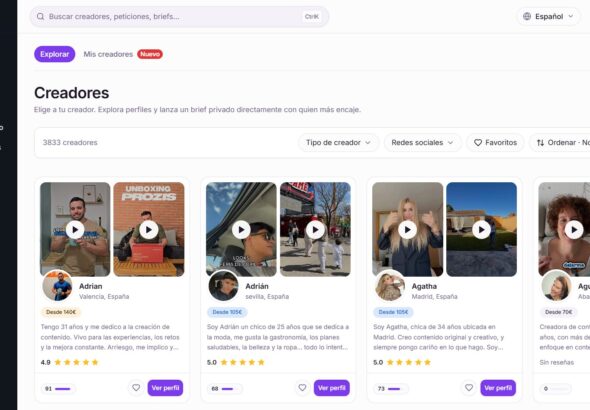This screenshot has width=590, height=410.
Task: Open Ver perfil on Adrián from Sevilla card
Action: pos(331,388)
